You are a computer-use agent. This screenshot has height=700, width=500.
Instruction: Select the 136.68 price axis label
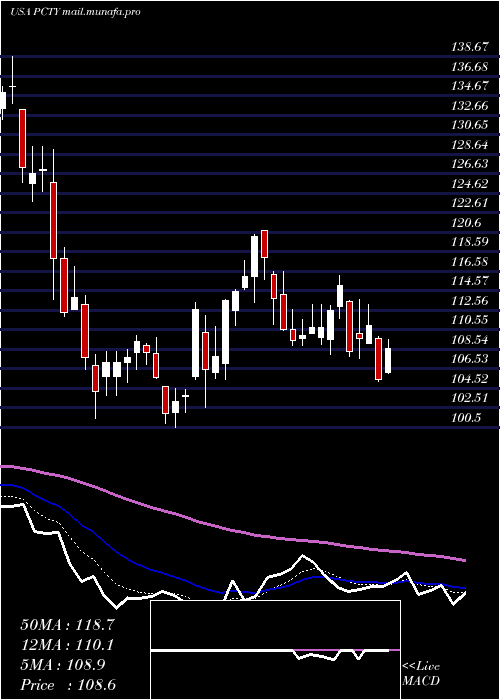pyautogui.click(x=470, y=67)
